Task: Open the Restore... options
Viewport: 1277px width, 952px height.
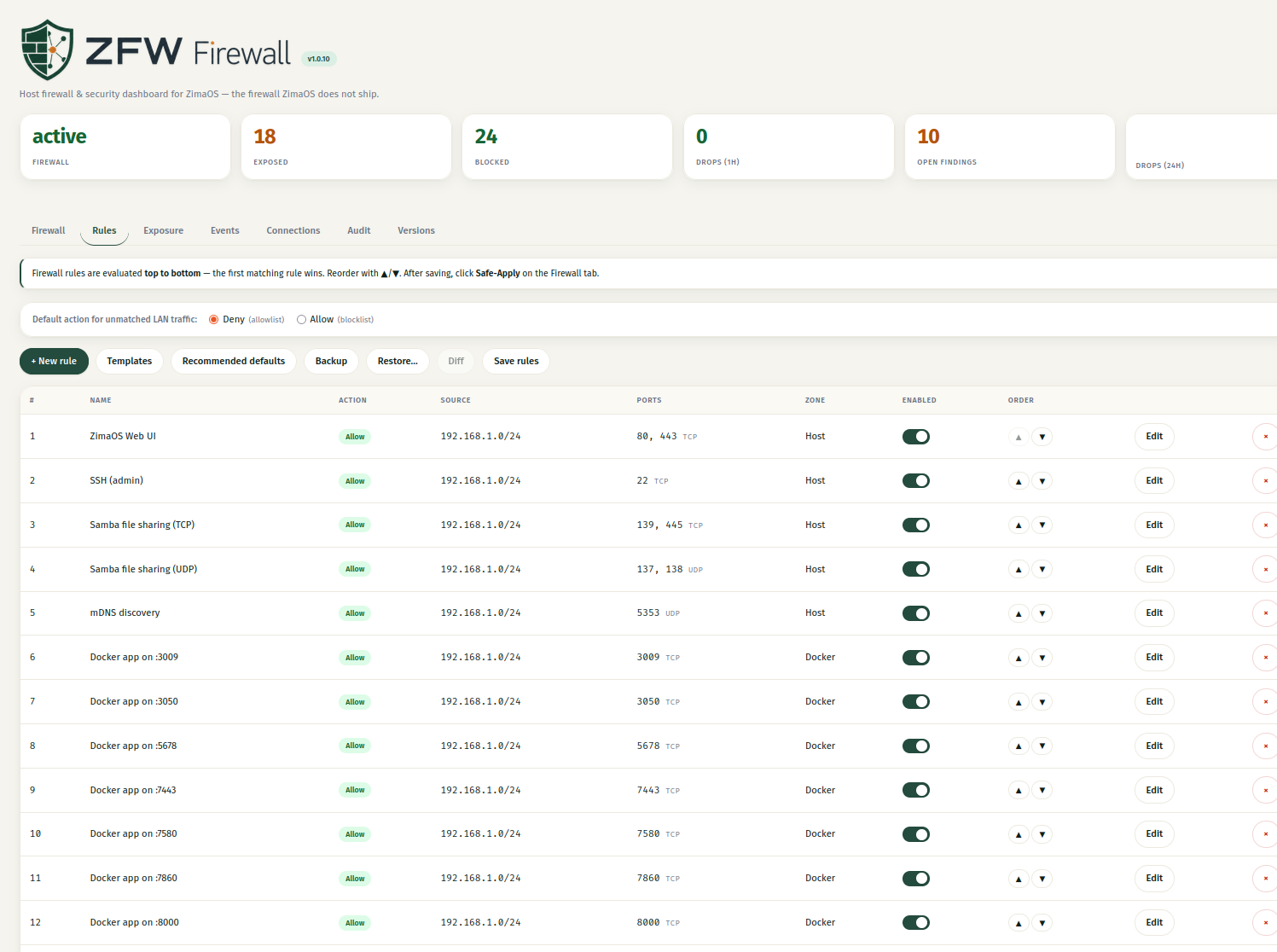Action: pyautogui.click(x=398, y=362)
